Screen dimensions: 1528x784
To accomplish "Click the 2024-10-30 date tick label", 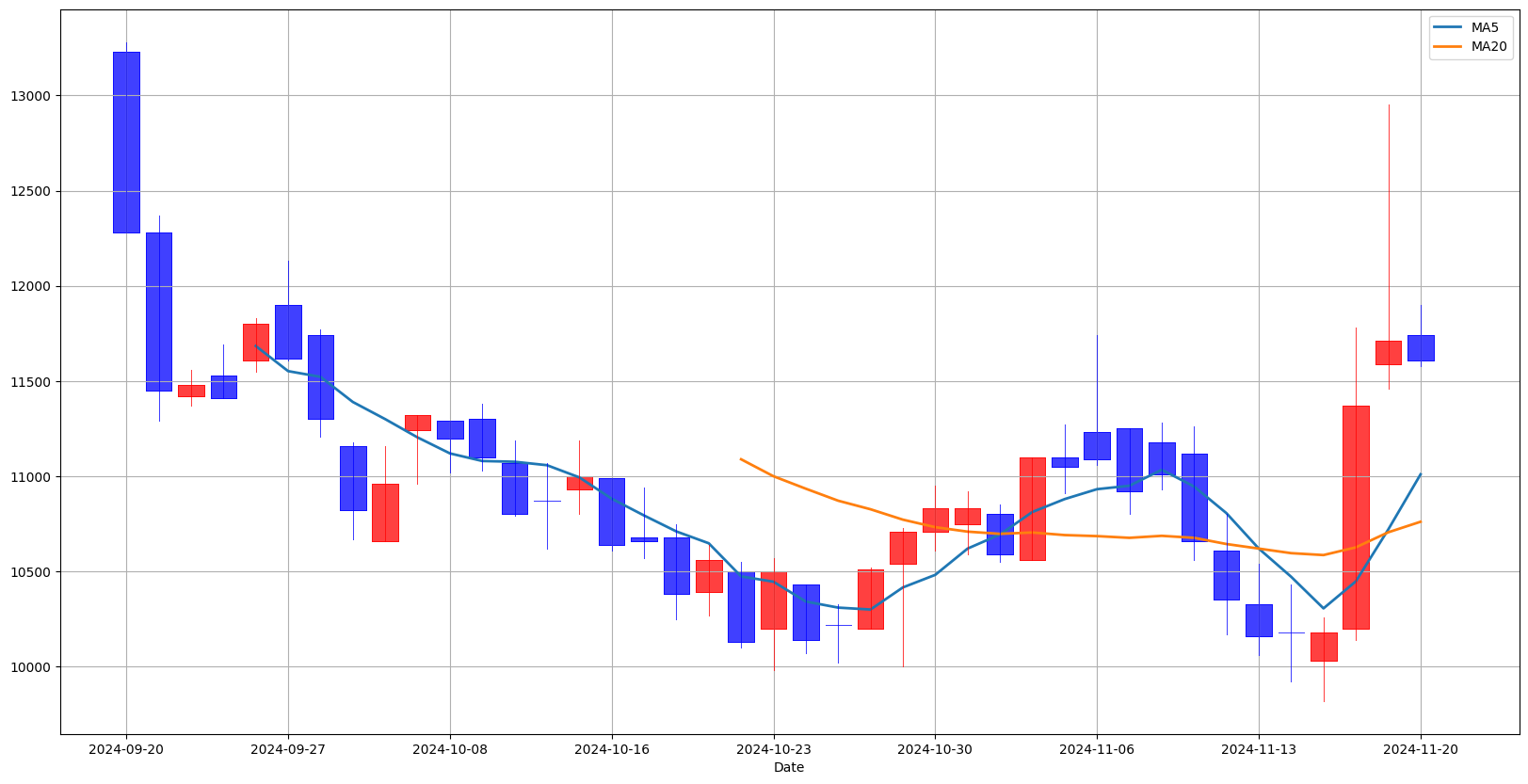I will click(935, 749).
